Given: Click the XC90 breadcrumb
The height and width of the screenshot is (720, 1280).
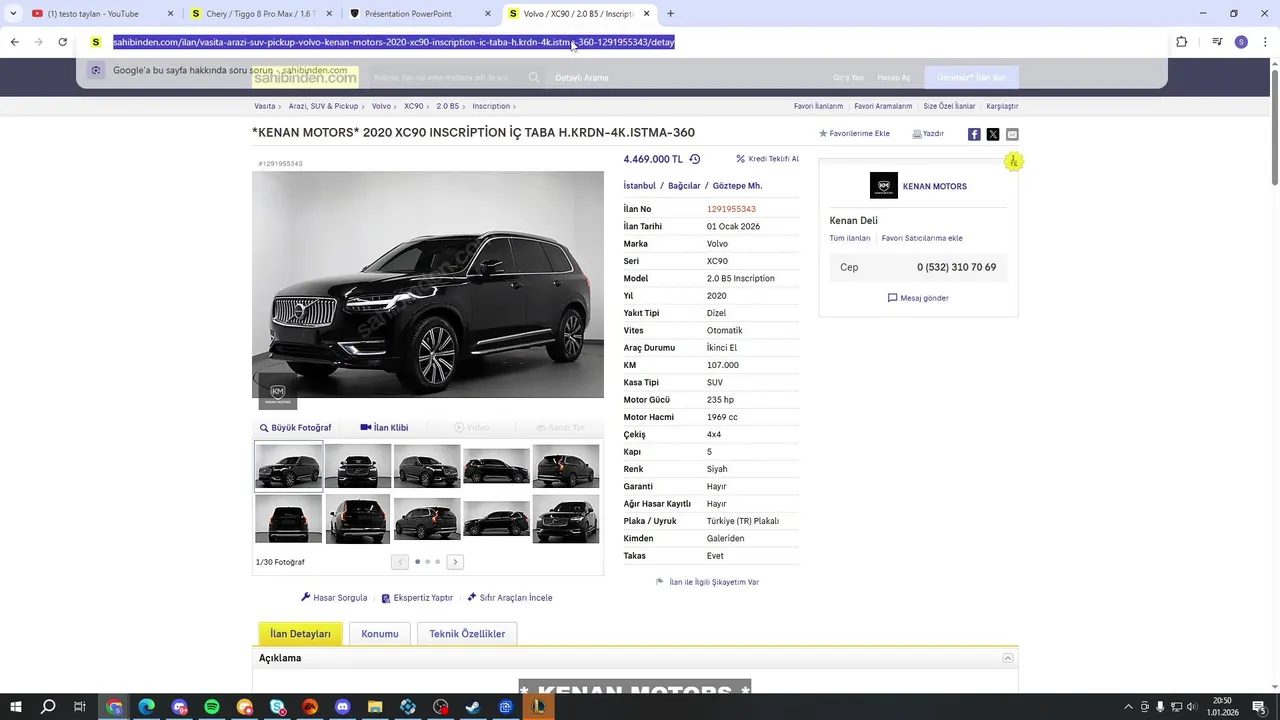Looking at the screenshot, I should (x=413, y=106).
